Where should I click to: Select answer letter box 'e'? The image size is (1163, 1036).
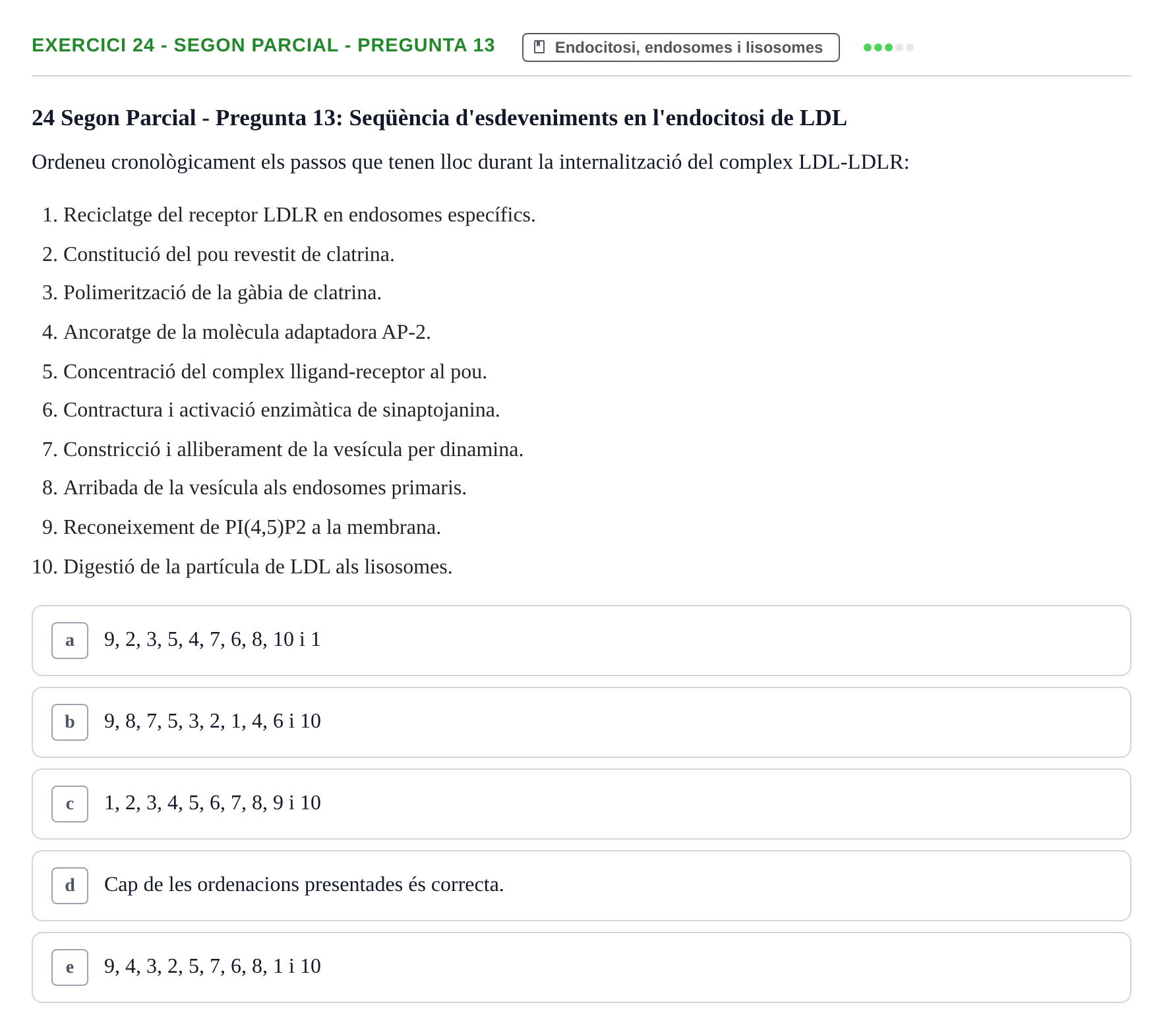point(70,967)
